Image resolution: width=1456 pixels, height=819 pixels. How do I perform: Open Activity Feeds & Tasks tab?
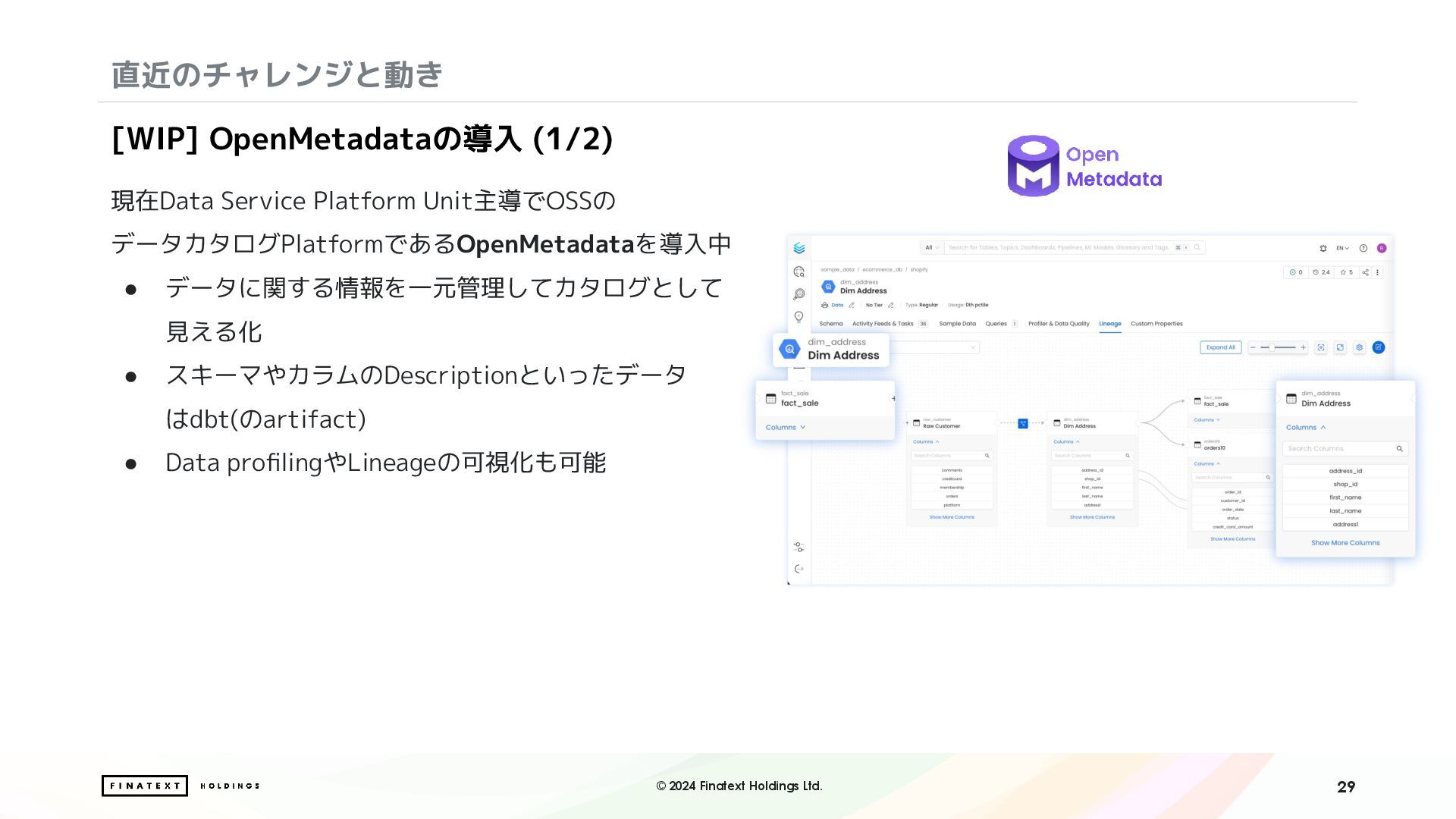point(890,324)
